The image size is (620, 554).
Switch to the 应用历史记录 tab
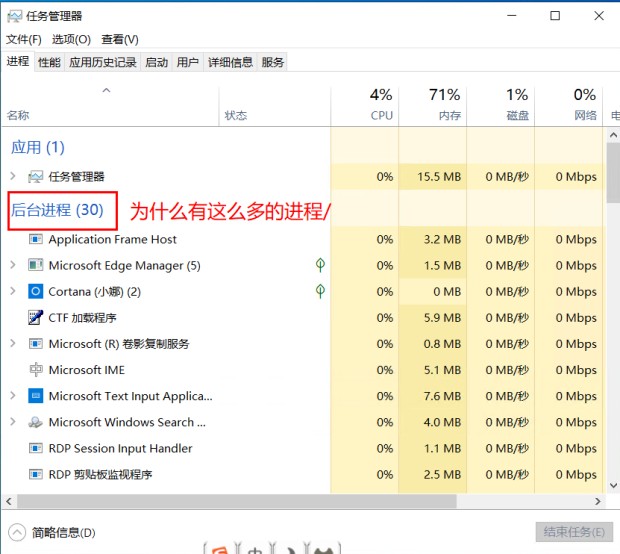[103, 62]
